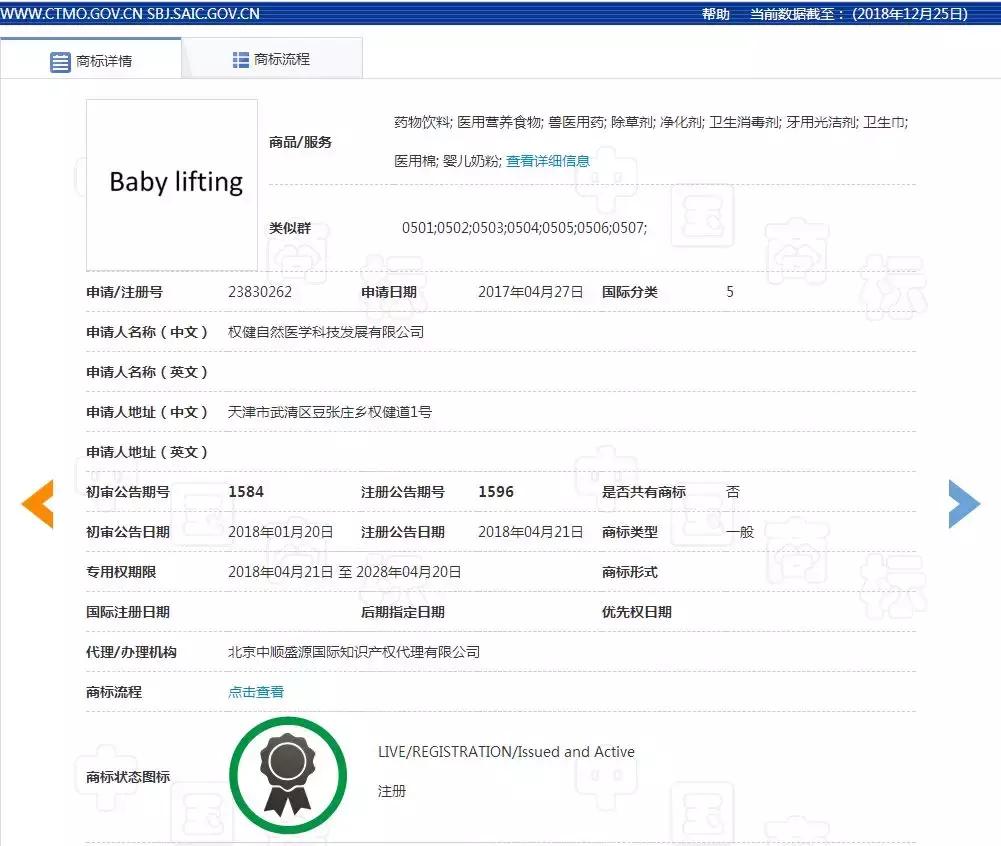Click the green registration status medal icon

coord(288,775)
